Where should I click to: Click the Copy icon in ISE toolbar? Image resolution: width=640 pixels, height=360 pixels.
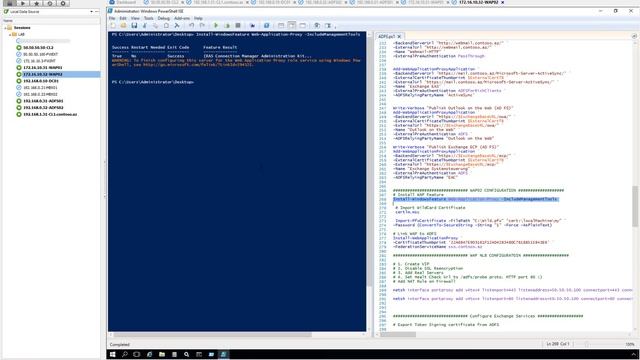[x=156, y=25]
